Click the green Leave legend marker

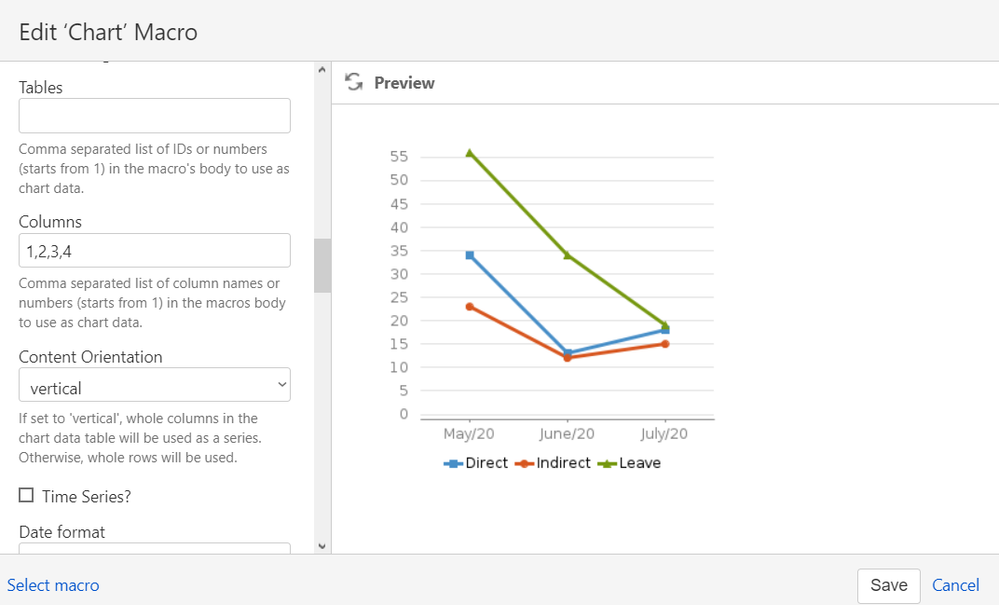[608, 463]
